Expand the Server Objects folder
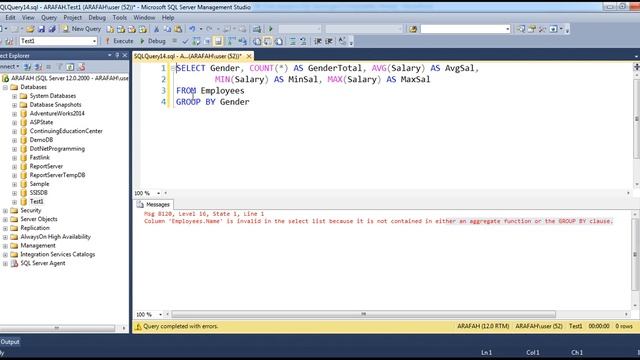The width and height of the screenshot is (640, 360). point(5,220)
